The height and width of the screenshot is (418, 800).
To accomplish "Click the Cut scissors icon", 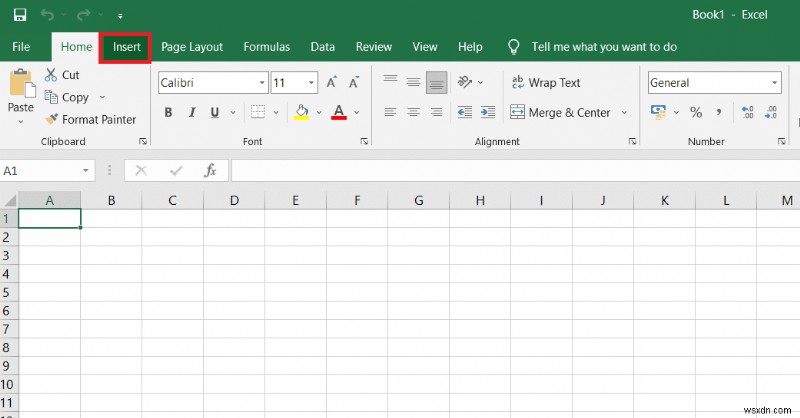I will click(50, 75).
